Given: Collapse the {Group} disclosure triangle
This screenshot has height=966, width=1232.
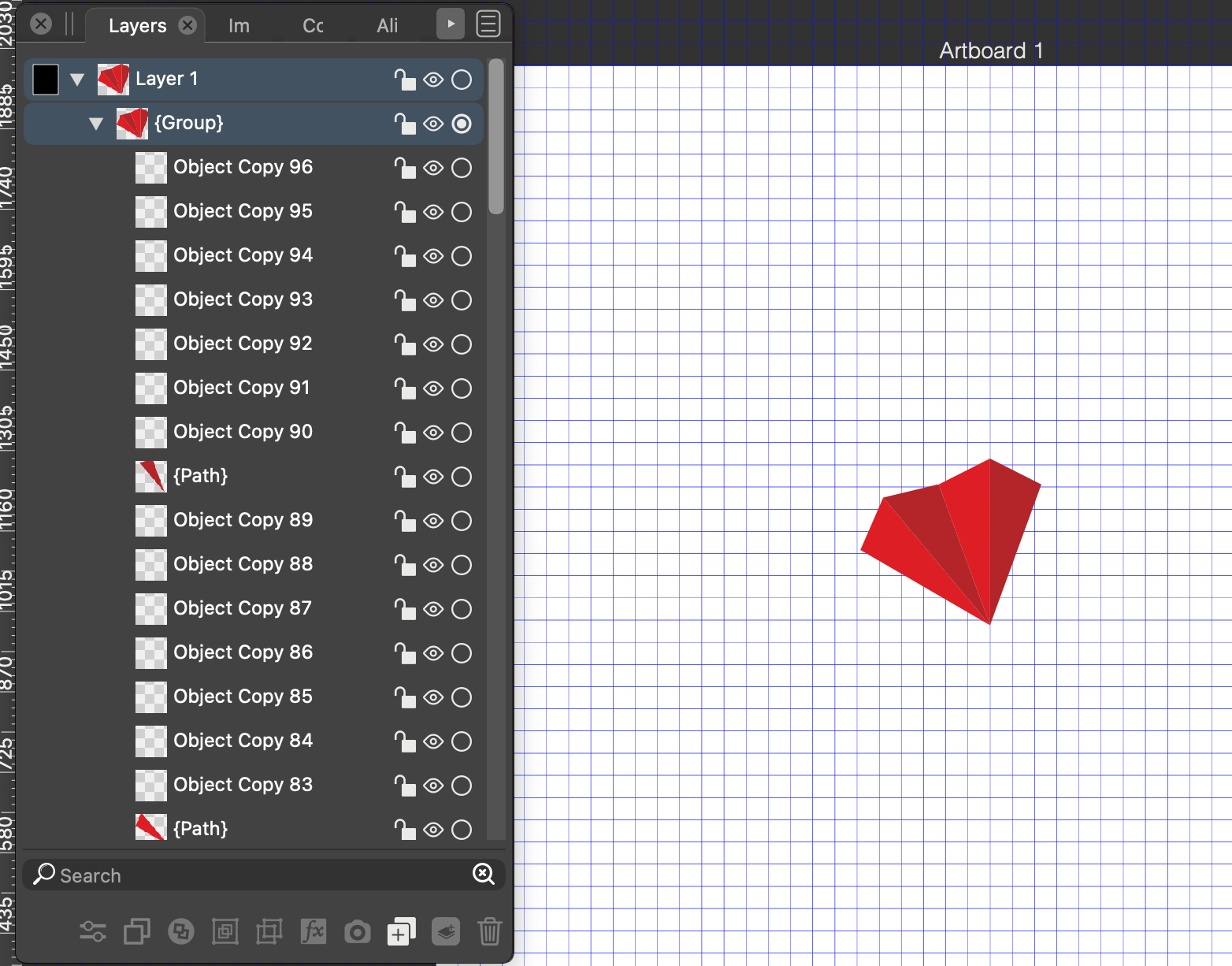Looking at the screenshot, I should (96, 124).
